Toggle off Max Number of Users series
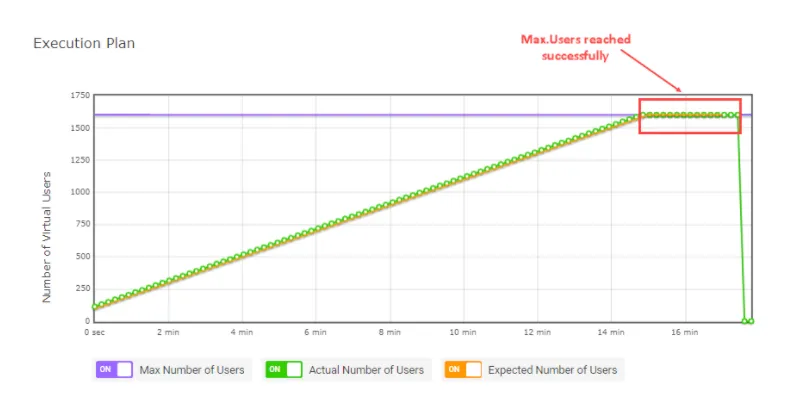The width and height of the screenshot is (793, 416). [x=114, y=369]
